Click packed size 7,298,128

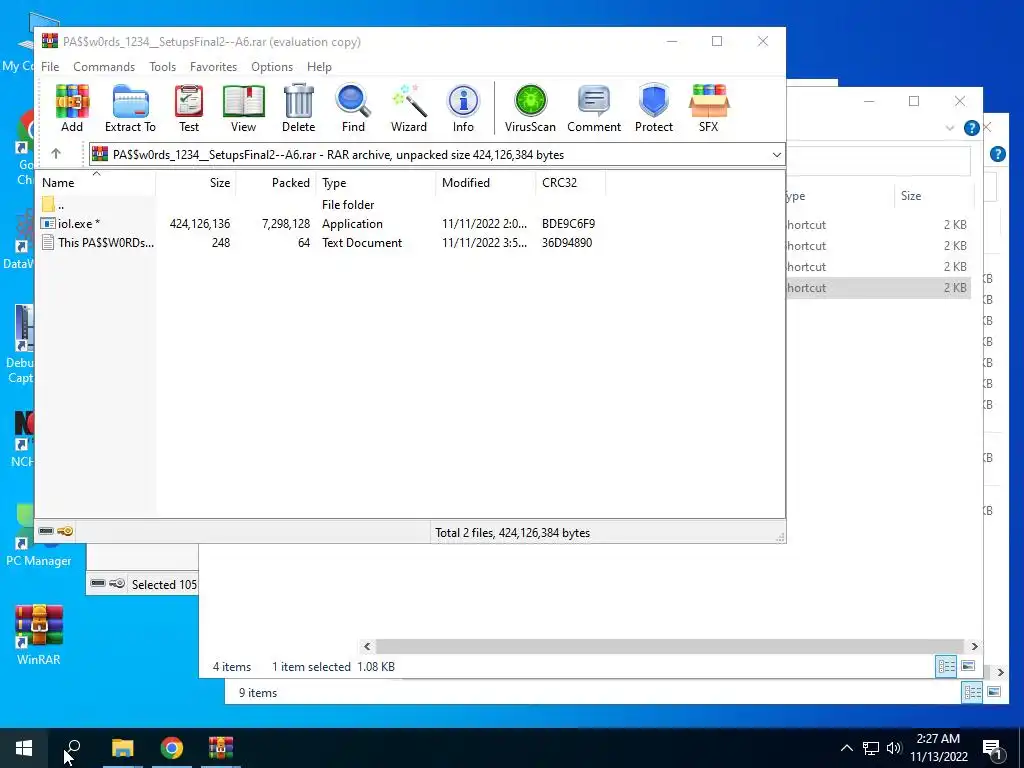pos(286,223)
